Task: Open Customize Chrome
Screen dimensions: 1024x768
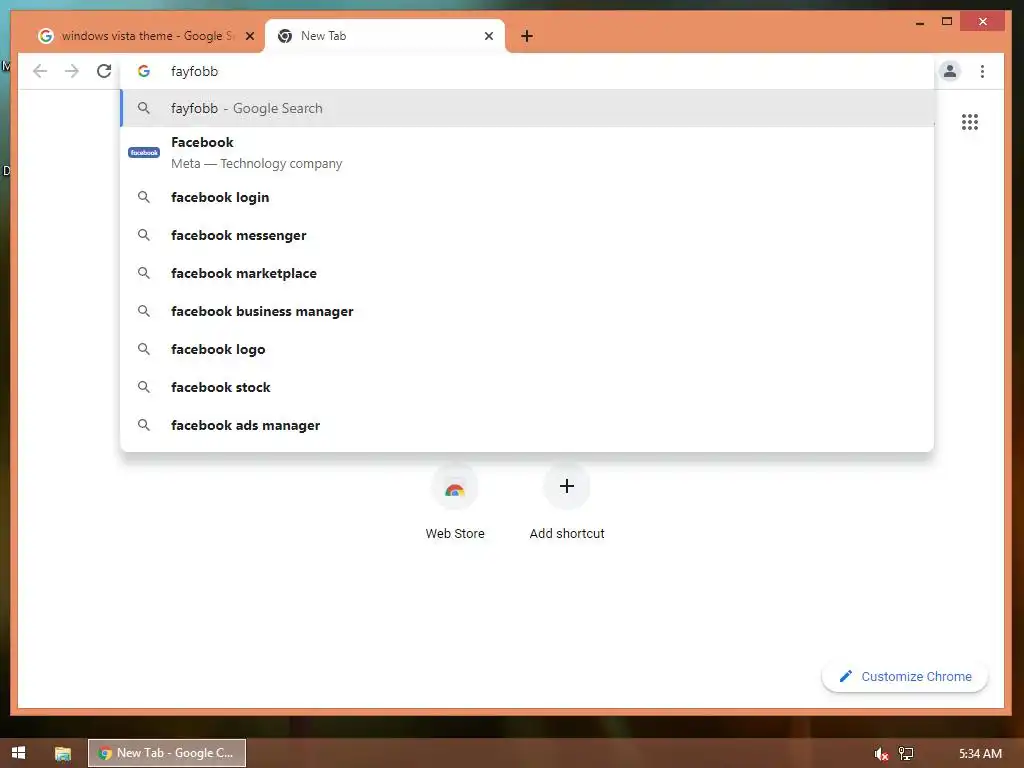Action: (904, 677)
